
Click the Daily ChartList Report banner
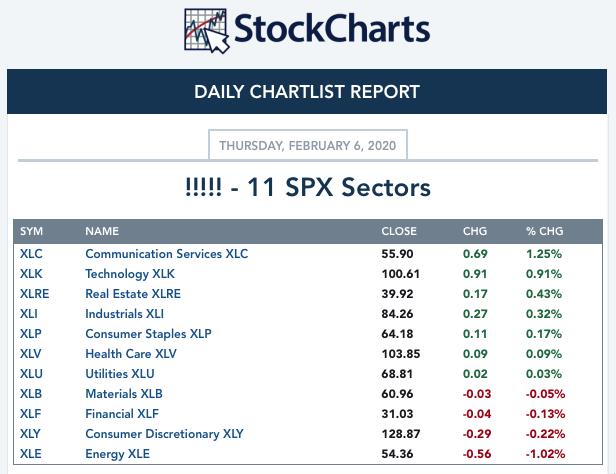tap(307, 92)
